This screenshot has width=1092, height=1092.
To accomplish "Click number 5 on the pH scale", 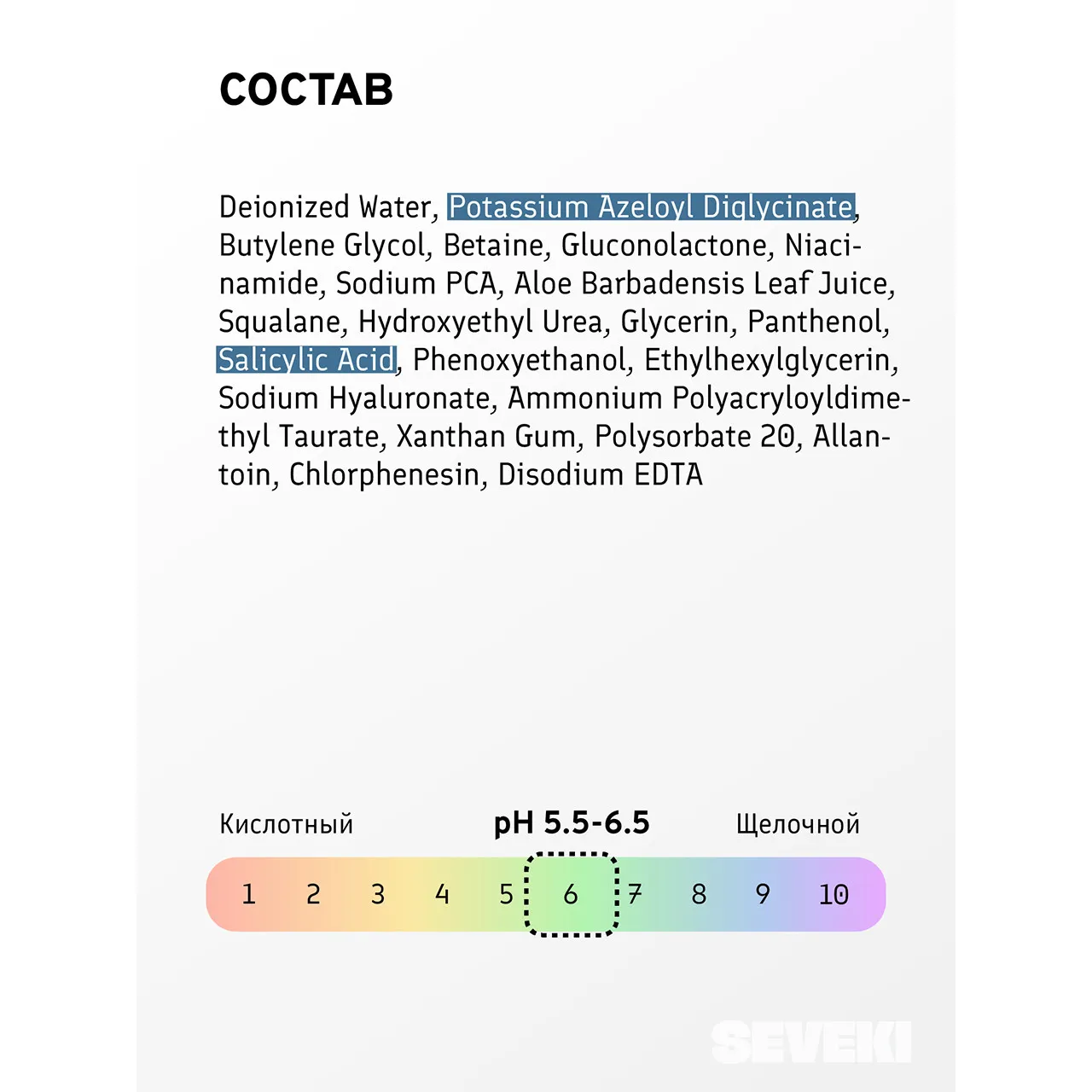I will click(506, 894).
